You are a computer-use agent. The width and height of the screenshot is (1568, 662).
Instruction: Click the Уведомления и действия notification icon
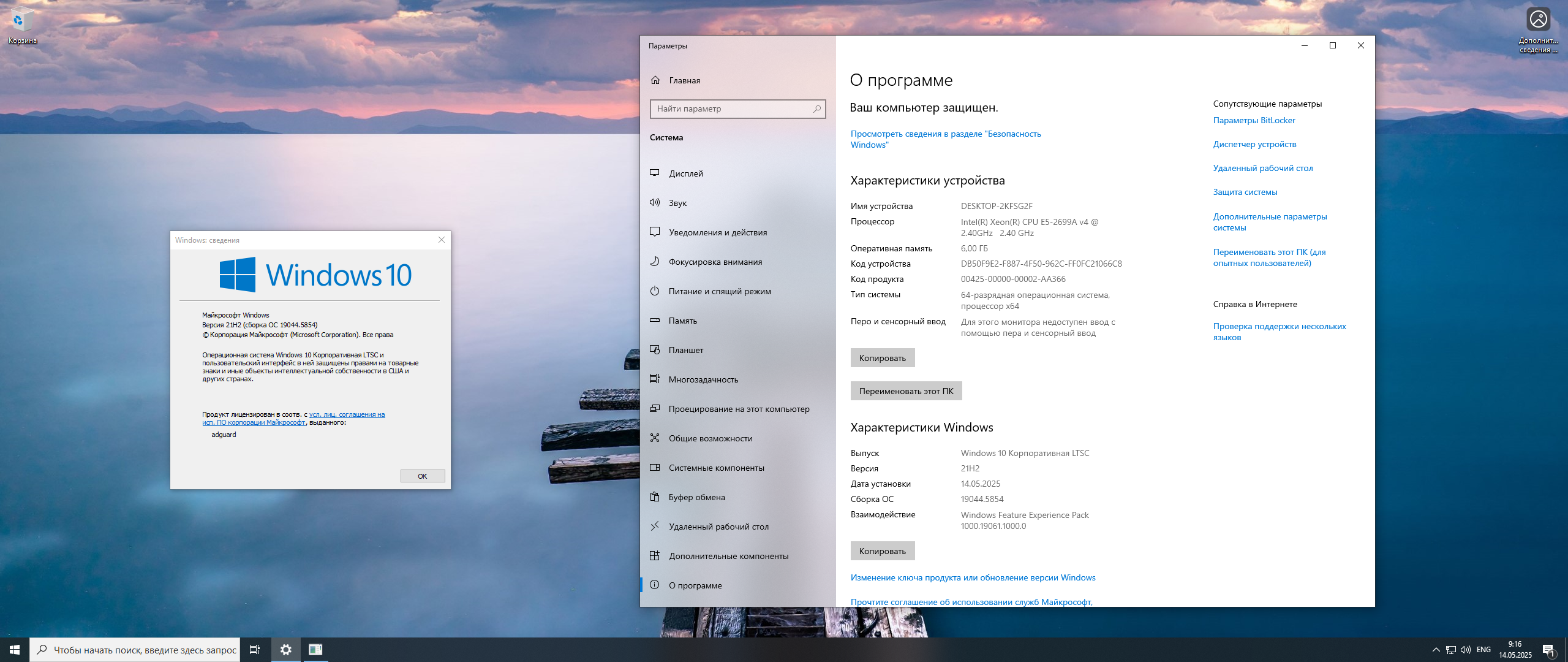tap(655, 232)
